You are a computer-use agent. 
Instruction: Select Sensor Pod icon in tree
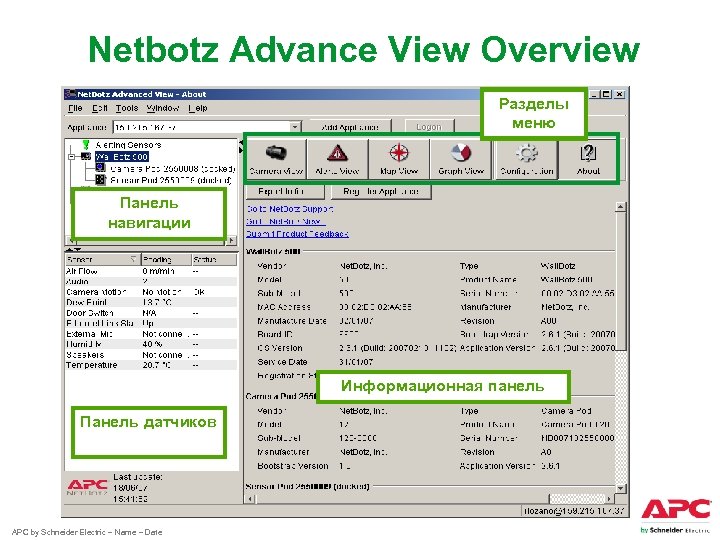point(101,180)
